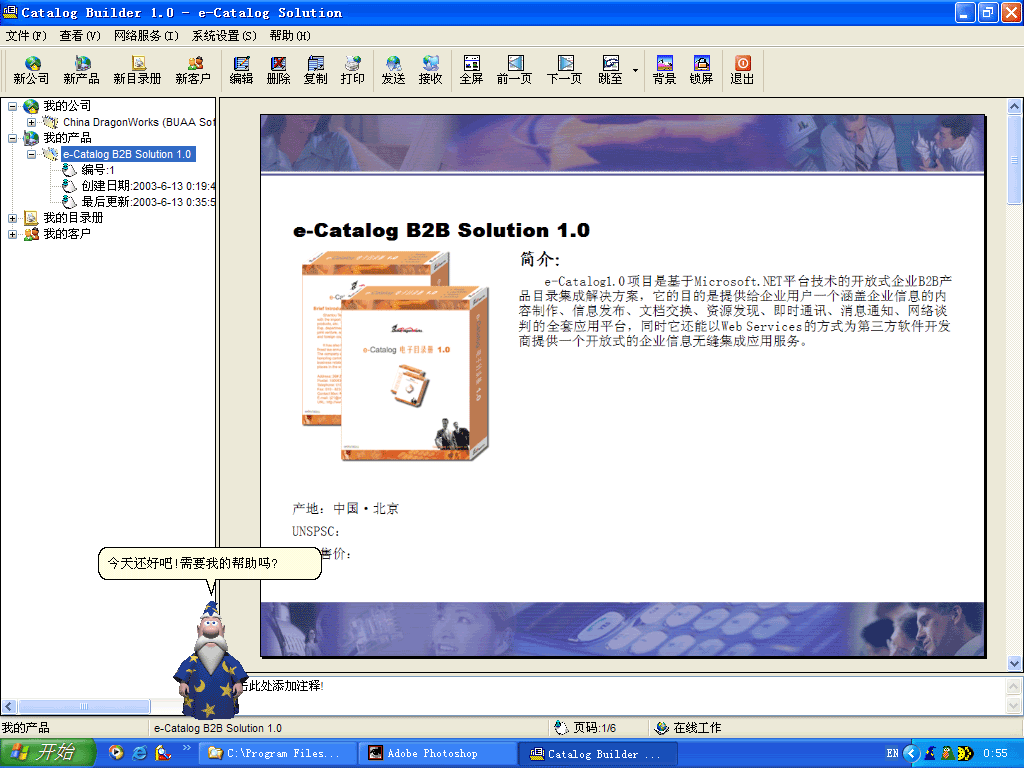Click the 锁屏 (Lock Screen) toolbar icon
The height and width of the screenshot is (768, 1024).
(x=701, y=70)
